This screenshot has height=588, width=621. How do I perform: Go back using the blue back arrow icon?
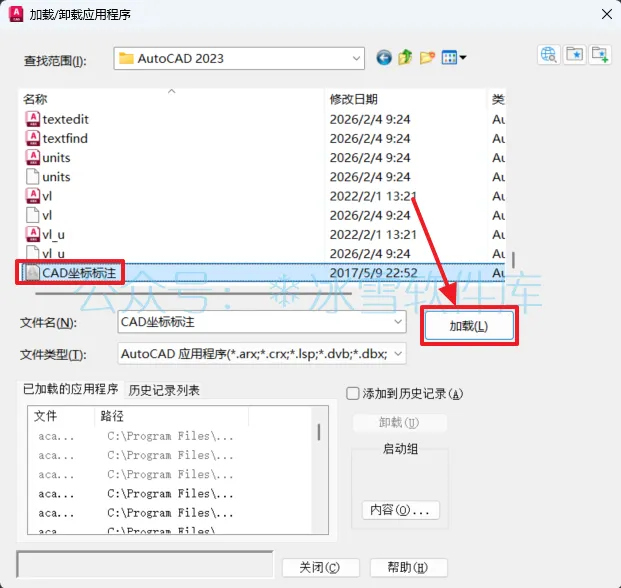click(x=384, y=58)
